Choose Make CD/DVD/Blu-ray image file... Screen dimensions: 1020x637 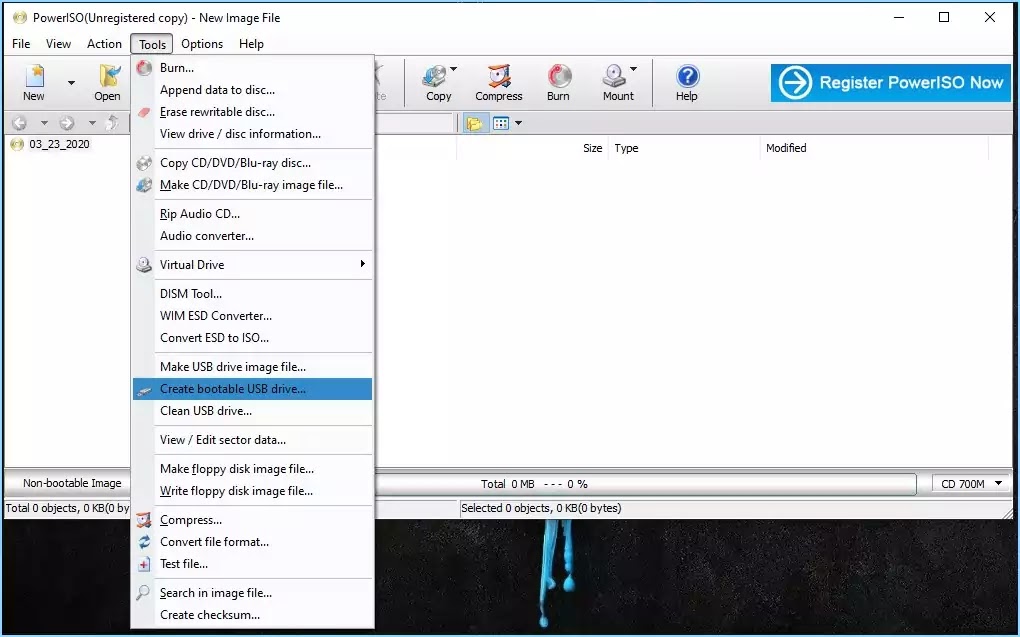(252, 185)
